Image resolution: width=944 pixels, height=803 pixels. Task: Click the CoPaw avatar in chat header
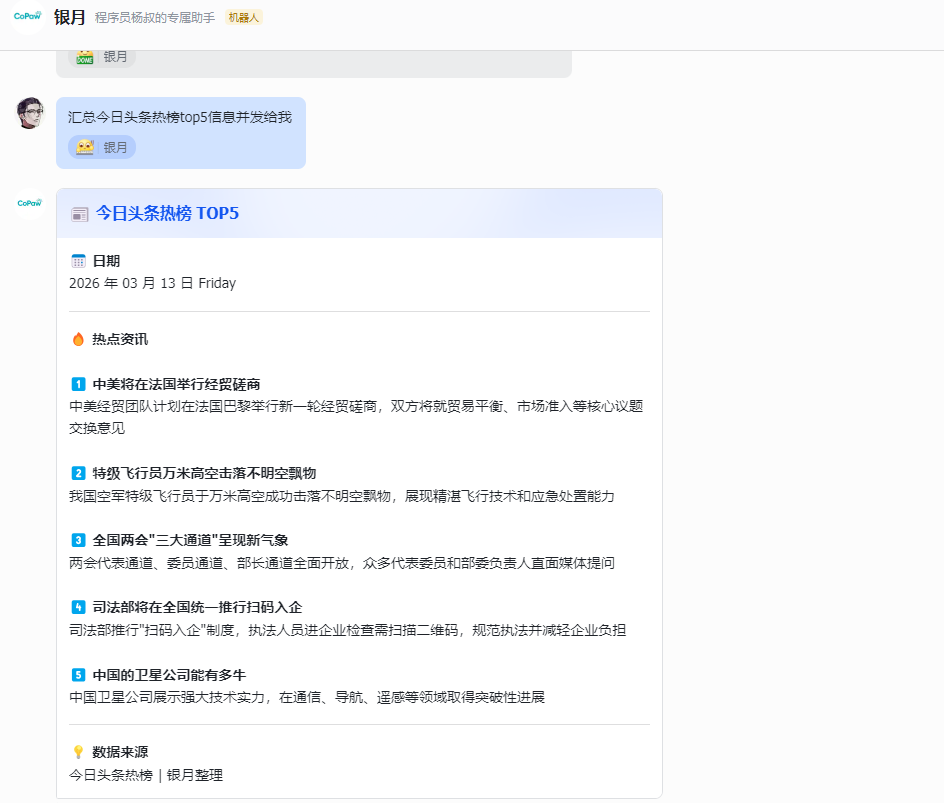tap(28, 17)
